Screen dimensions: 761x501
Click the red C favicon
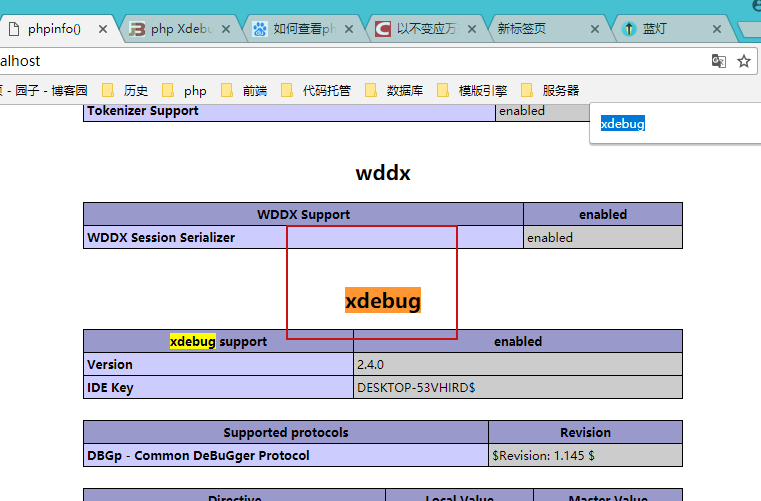pyautogui.click(x=382, y=29)
